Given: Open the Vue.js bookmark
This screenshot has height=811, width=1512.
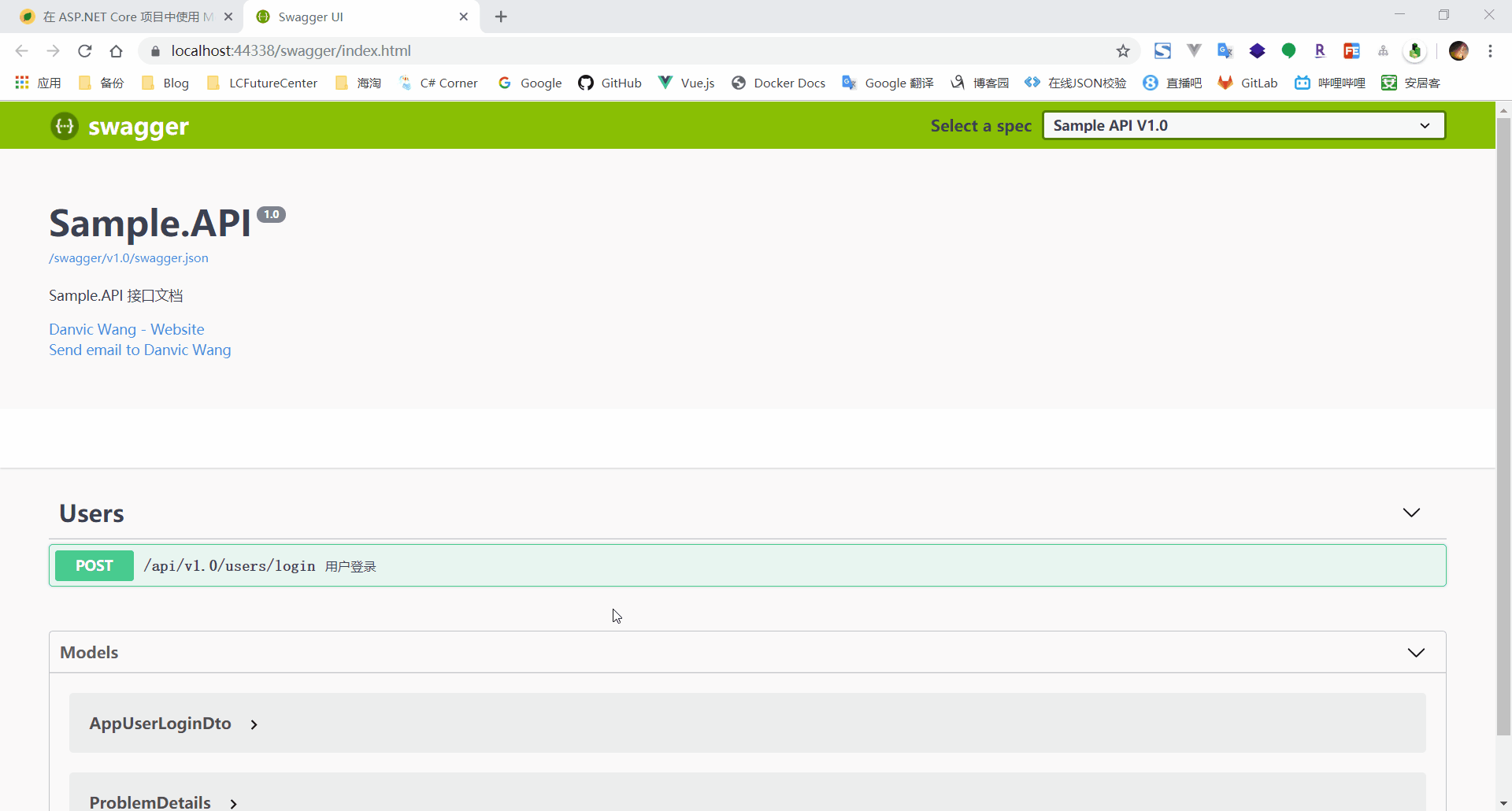Looking at the screenshot, I should (687, 83).
